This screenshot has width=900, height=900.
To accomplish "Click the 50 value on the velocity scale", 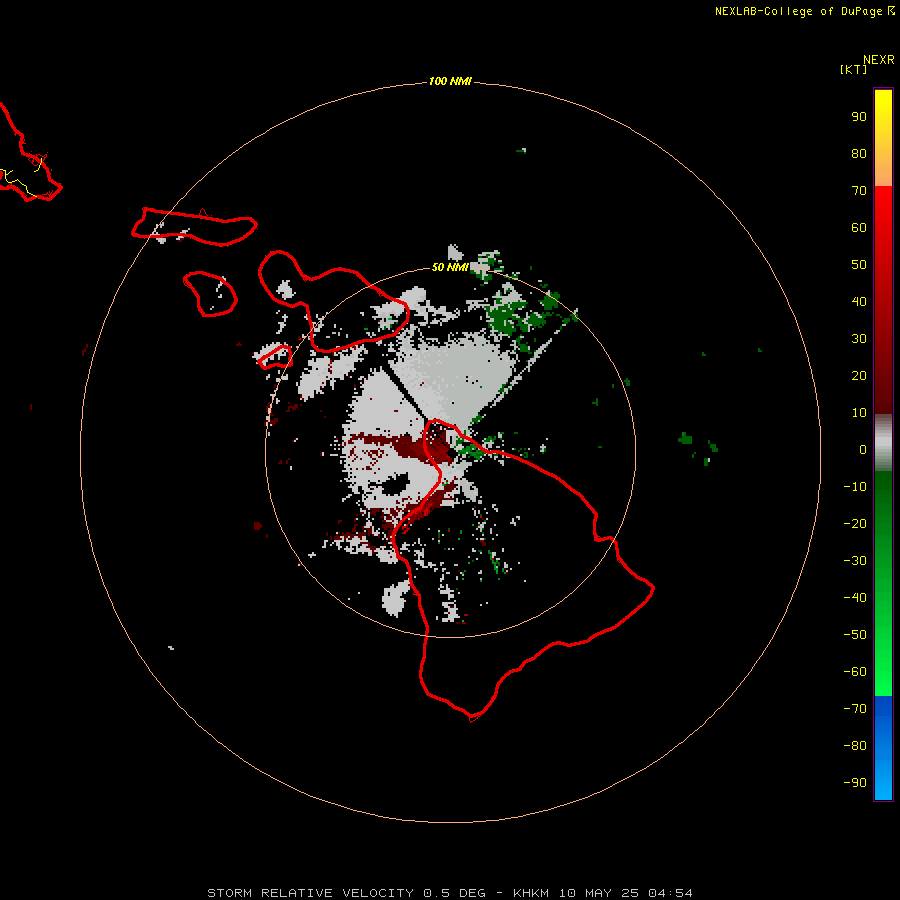I will (x=859, y=265).
